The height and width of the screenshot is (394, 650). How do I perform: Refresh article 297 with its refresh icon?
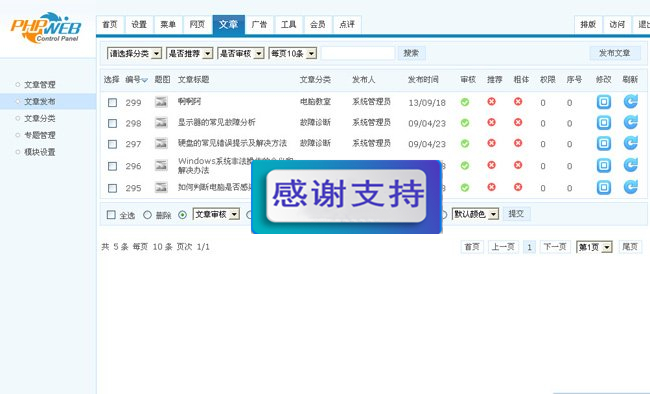click(631, 143)
